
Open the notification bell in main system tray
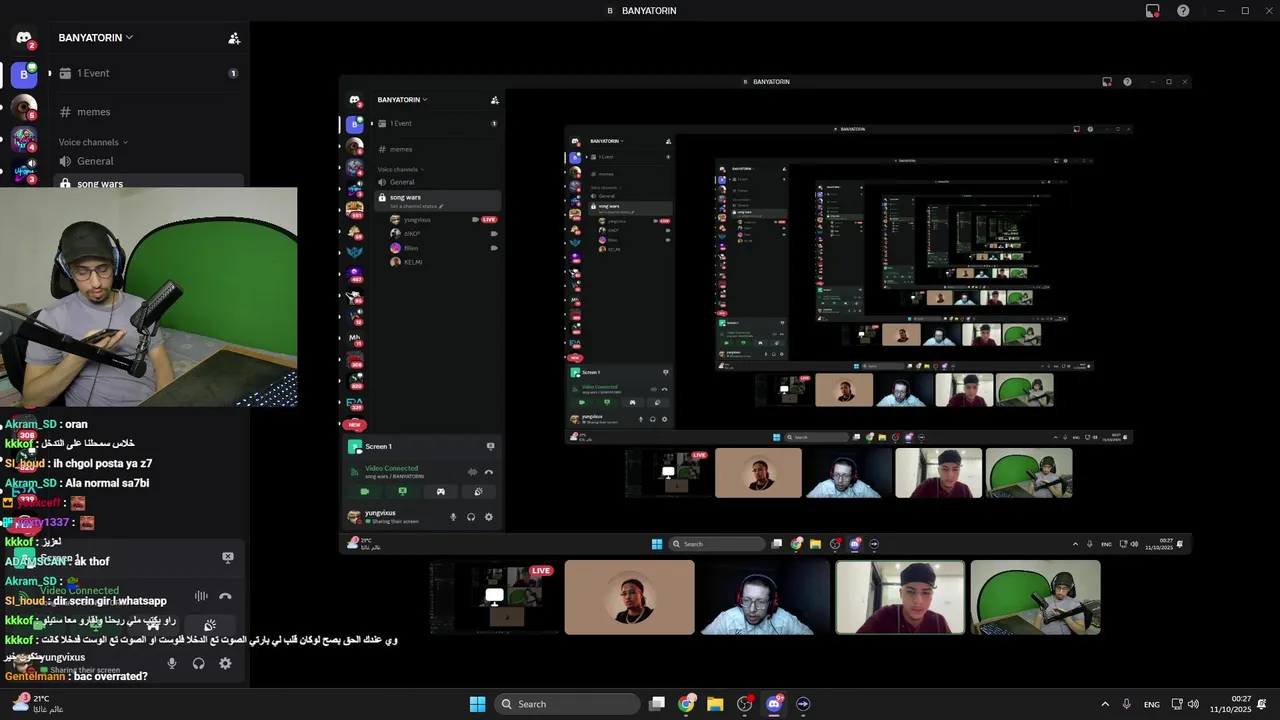click(x=1262, y=704)
